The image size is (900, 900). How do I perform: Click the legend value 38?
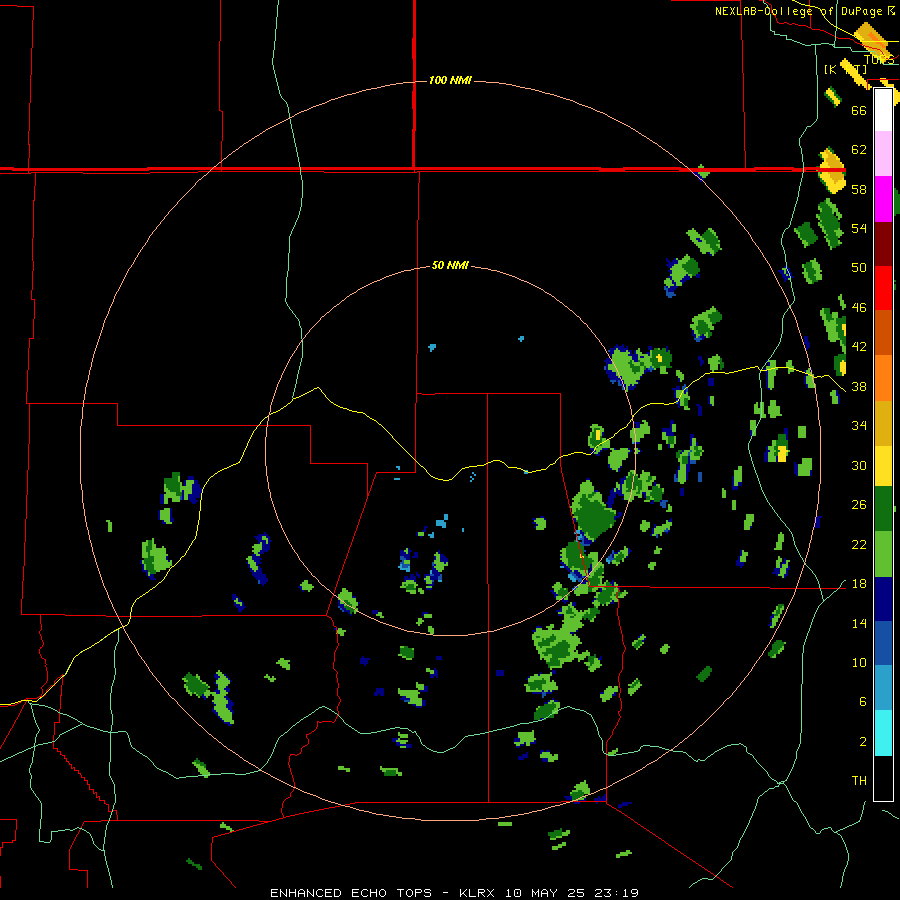coord(859,386)
